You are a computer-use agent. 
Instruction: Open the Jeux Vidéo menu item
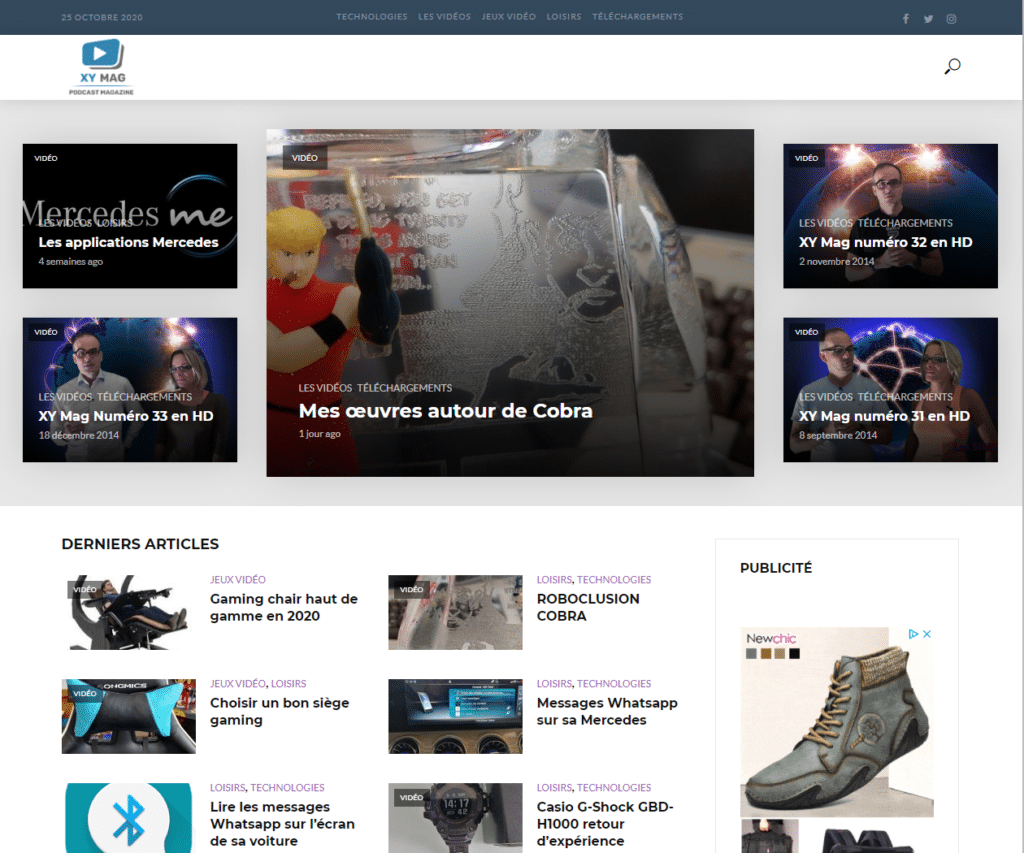coord(508,17)
